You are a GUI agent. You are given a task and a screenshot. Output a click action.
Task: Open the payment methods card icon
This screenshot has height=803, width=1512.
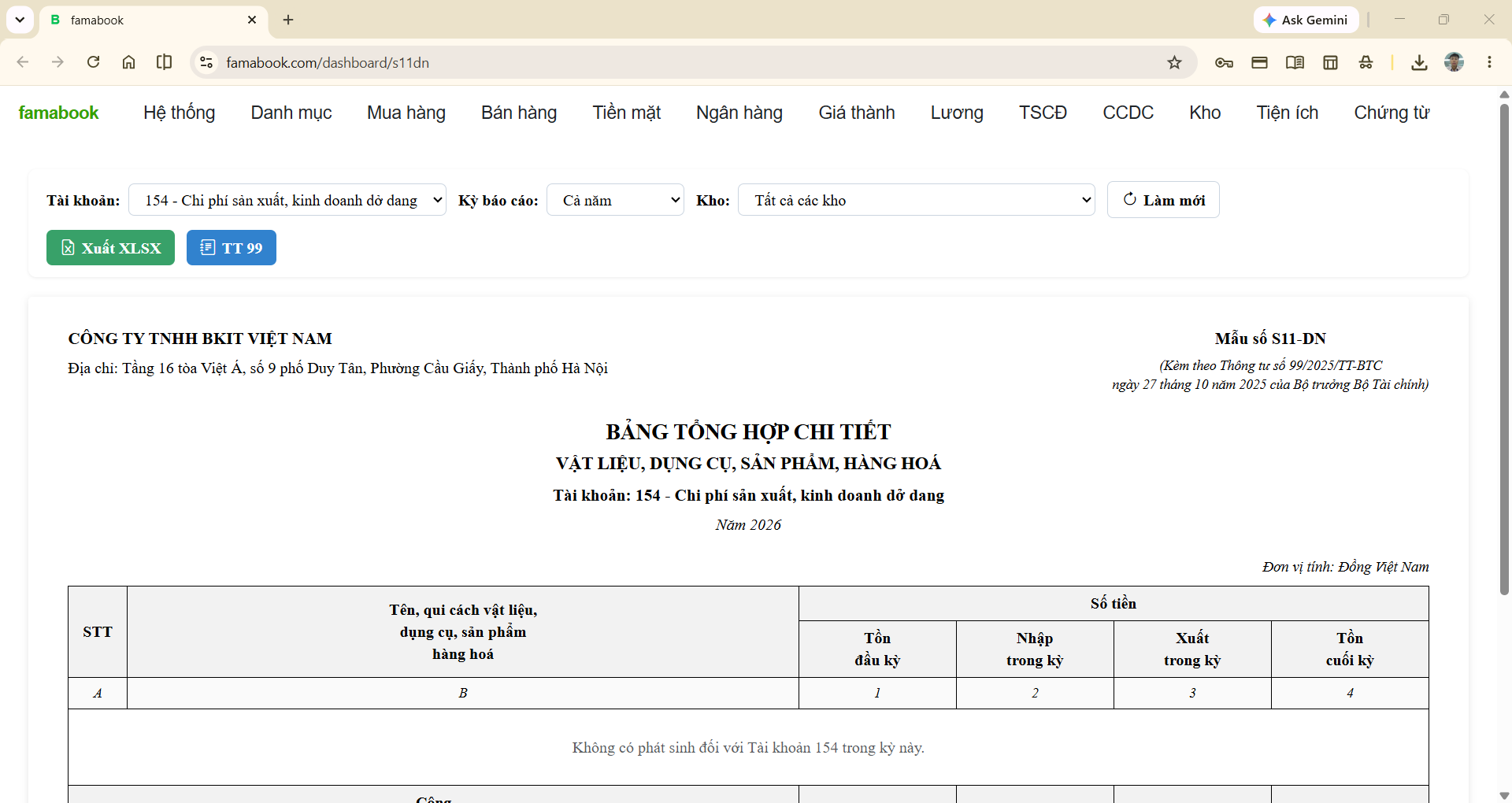(1259, 62)
